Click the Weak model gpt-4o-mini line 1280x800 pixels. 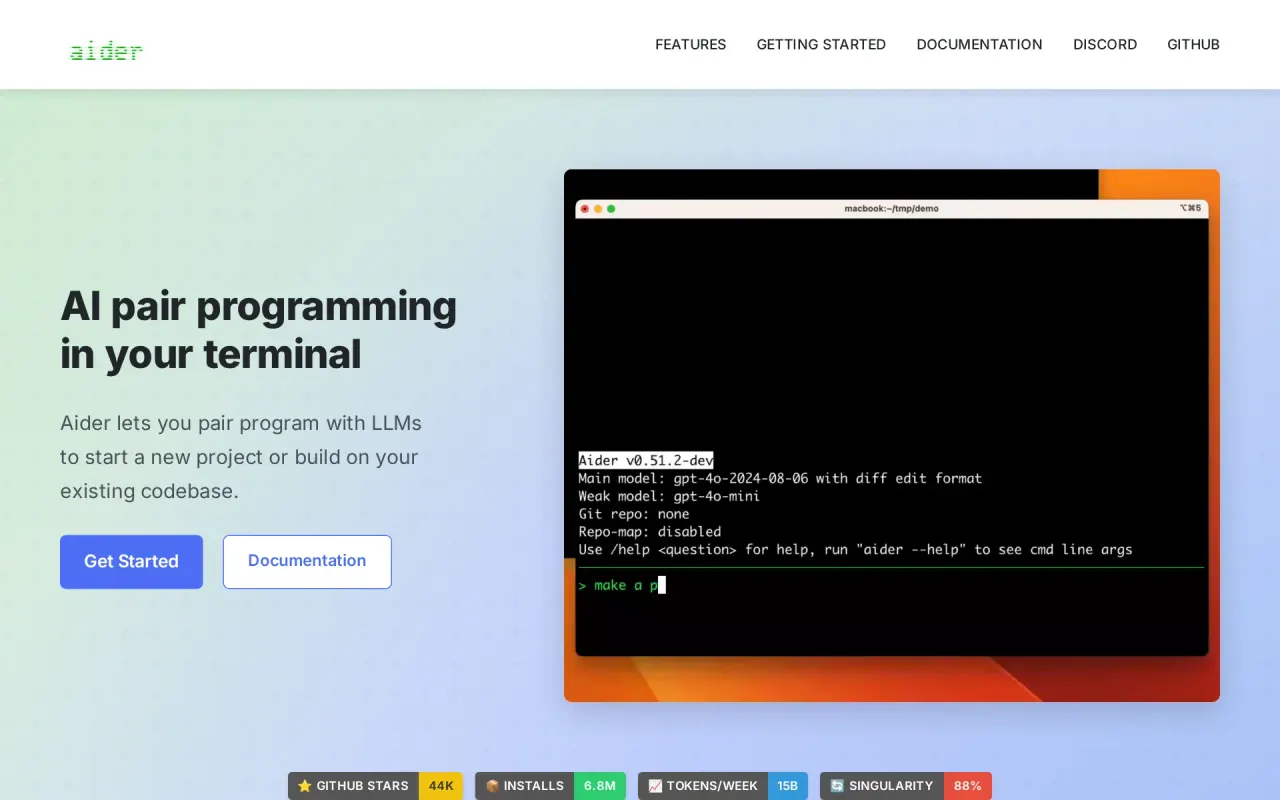(x=669, y=496)
